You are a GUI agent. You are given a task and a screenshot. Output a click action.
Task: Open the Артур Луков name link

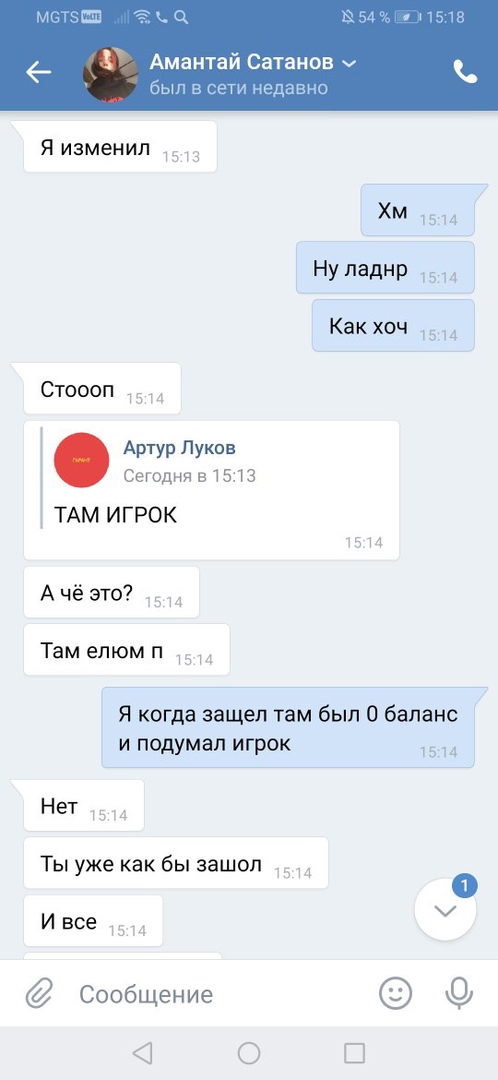click(179, 448)
